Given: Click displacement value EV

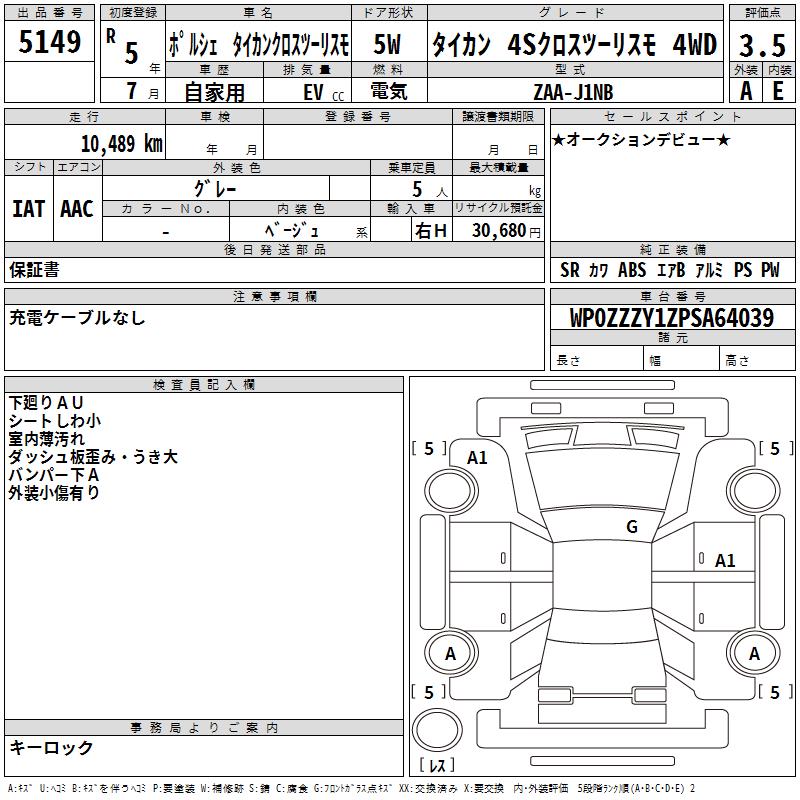Looking at the screenshot, I should pyautogui.click(x=313, y=92).
